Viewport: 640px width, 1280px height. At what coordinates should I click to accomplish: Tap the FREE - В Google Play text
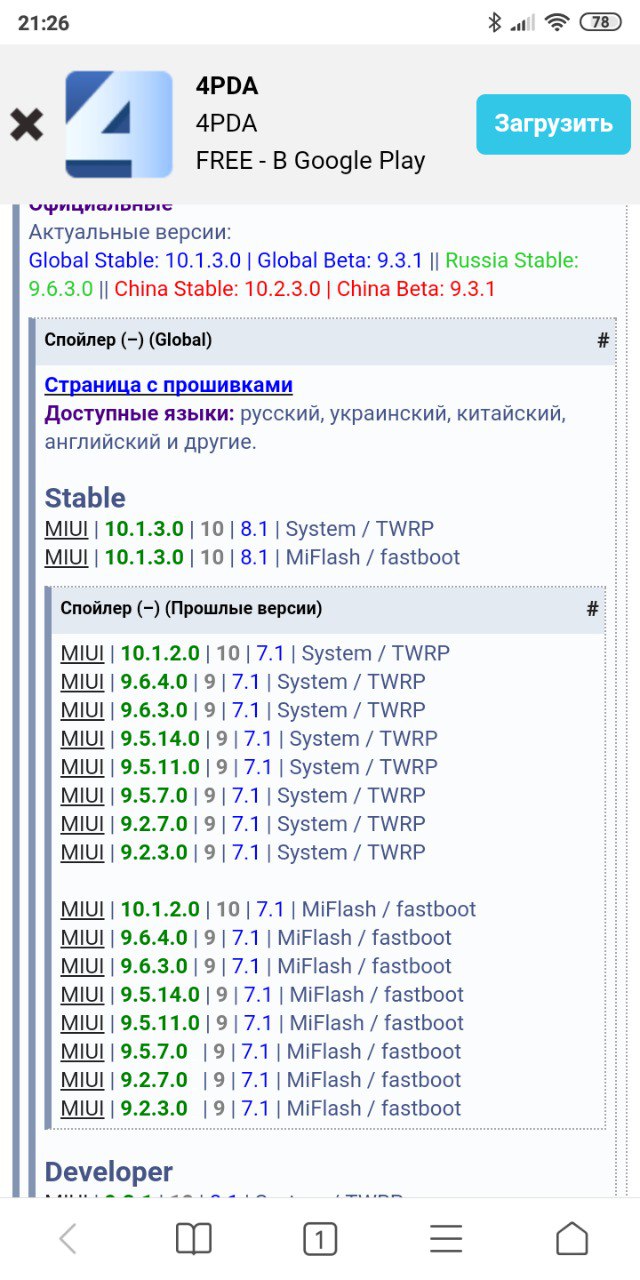(x=311, y=161)
